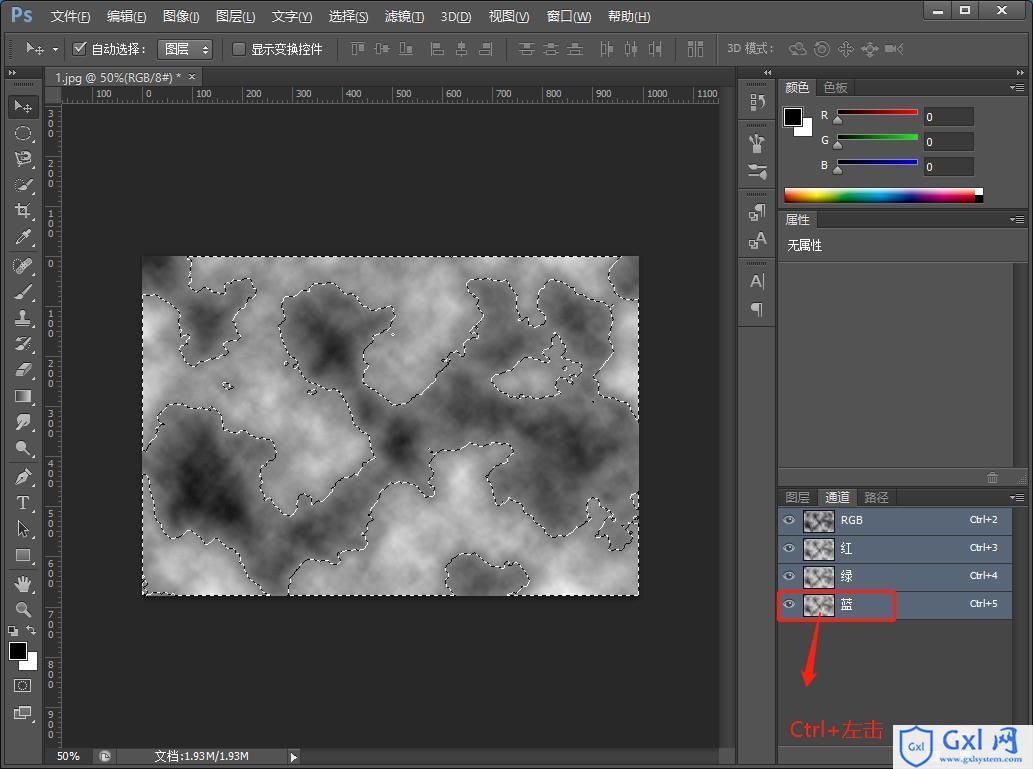Image resolution: width=1033 pixels, height=769 pixels.
Task: Select the Zoom tool
Action: click(x=23, y=610)
